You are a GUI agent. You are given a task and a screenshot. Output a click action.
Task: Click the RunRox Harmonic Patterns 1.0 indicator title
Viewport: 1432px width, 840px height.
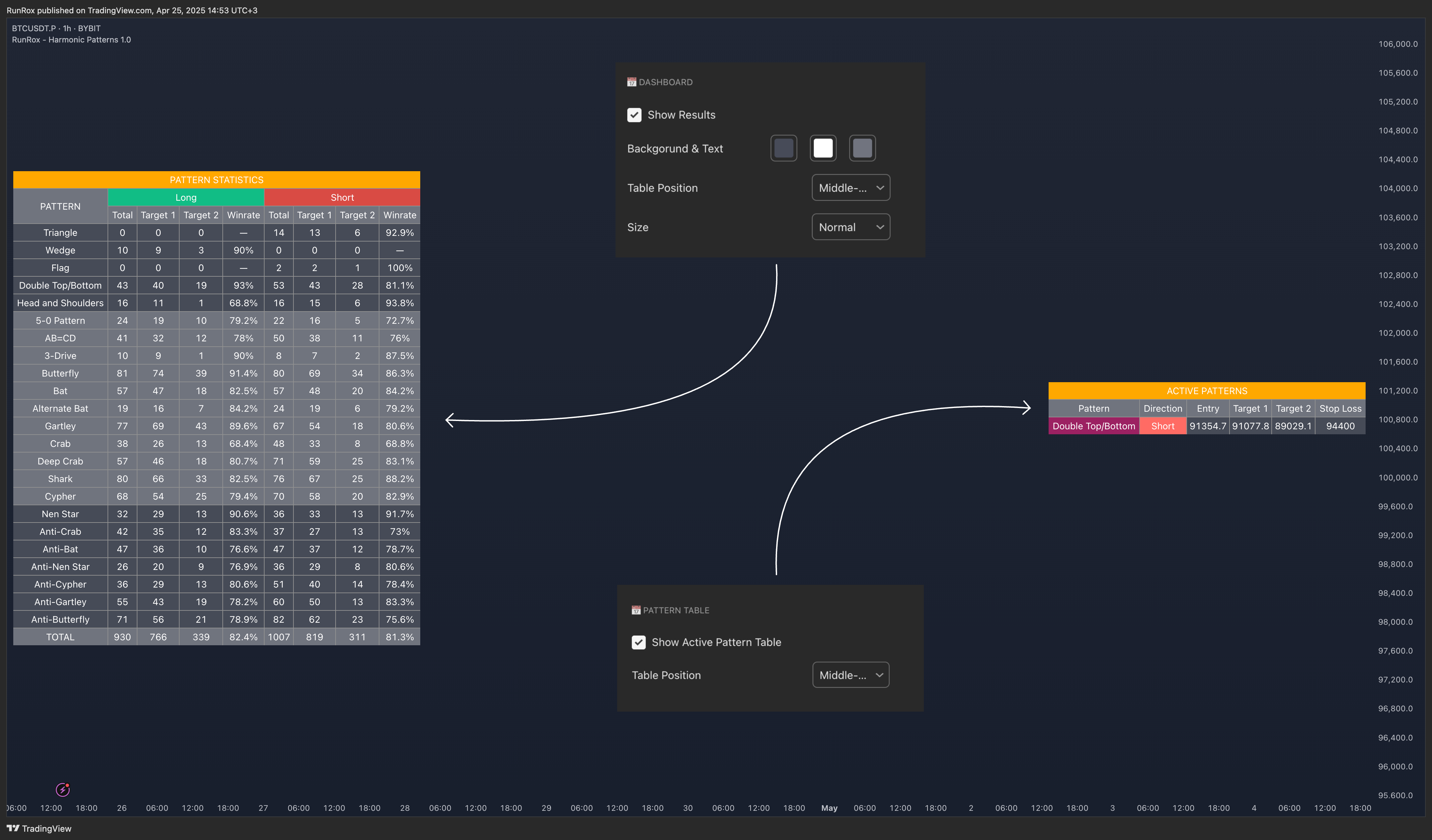(72, 40)
